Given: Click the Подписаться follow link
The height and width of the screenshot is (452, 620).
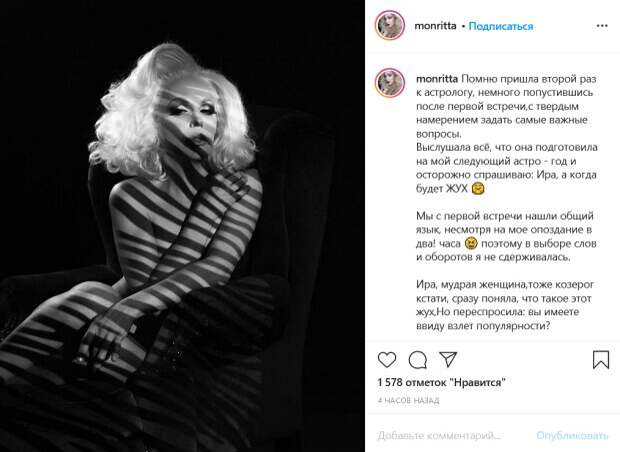Looking at the screenshot, I should pos(501,26).
